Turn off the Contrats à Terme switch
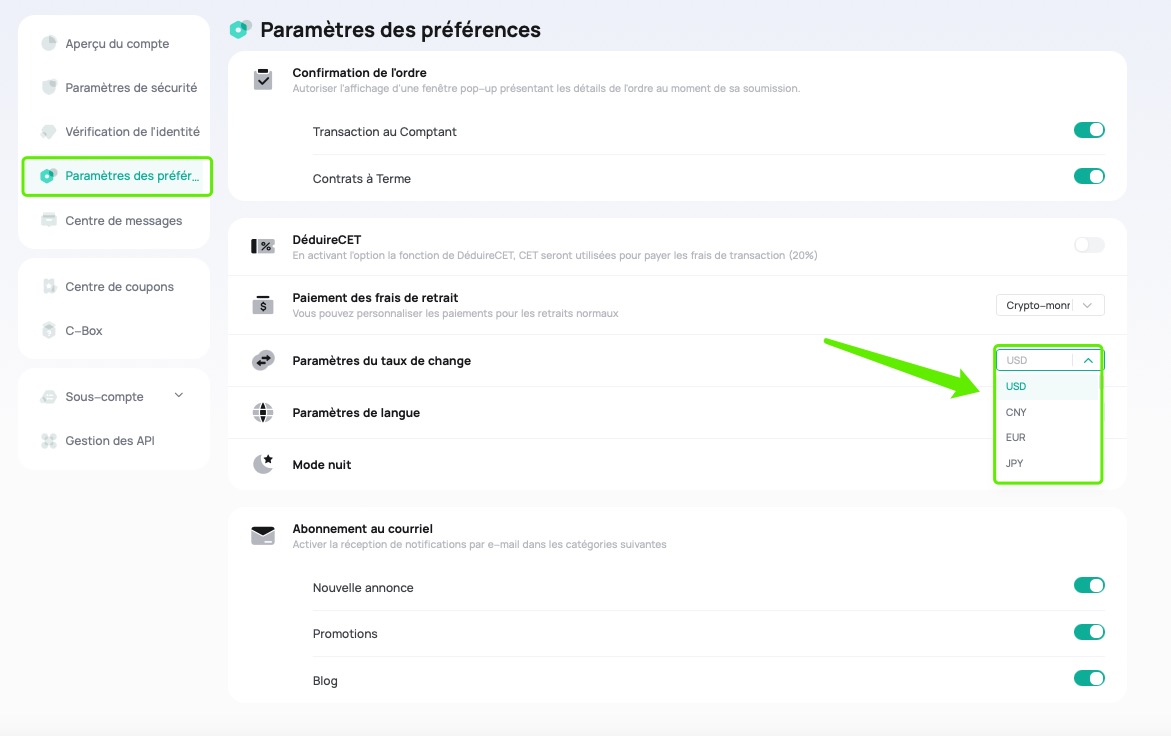1171x736 pixels. [x=1089, y=176]
